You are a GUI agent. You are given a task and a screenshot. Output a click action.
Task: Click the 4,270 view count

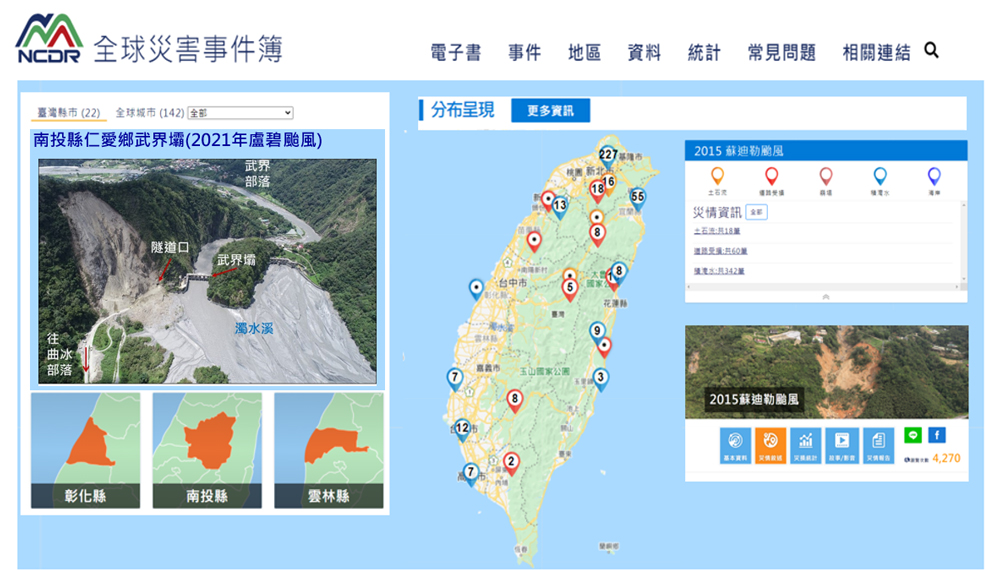(946, 458)
